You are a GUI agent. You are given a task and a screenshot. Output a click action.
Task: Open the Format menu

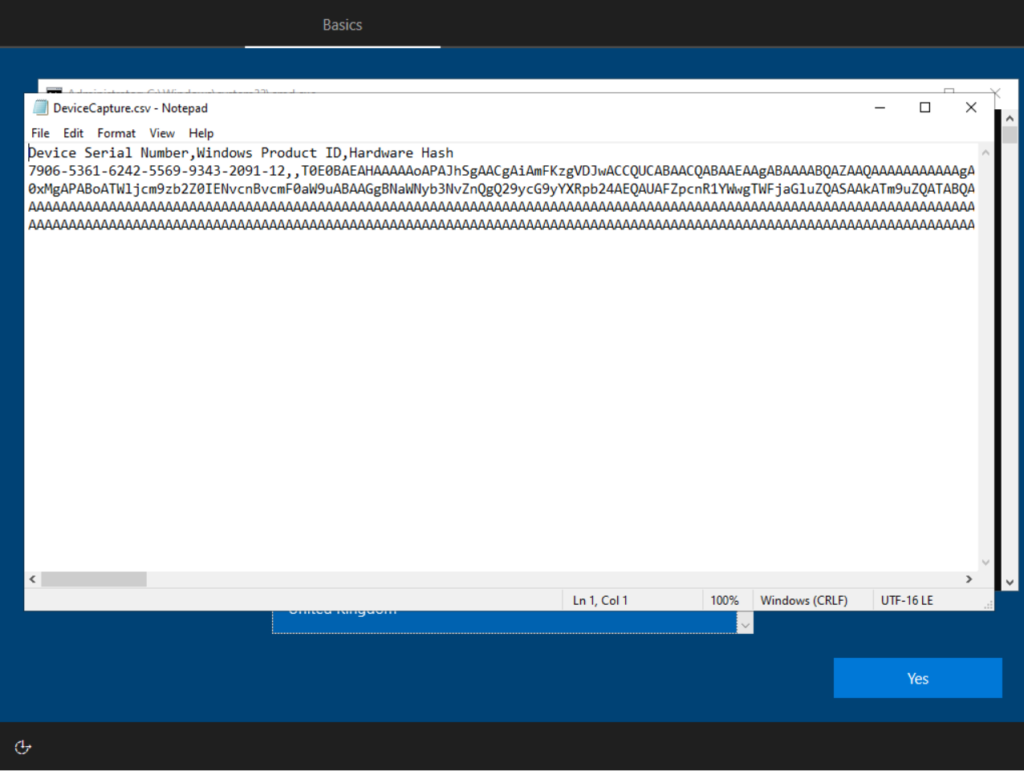click(116, 132)
